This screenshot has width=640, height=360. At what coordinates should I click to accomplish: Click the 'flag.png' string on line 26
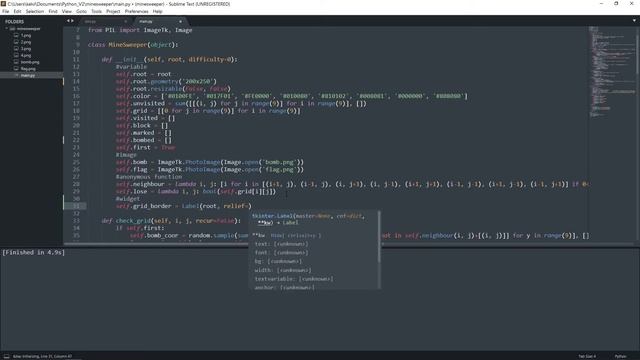pos(280,169)
